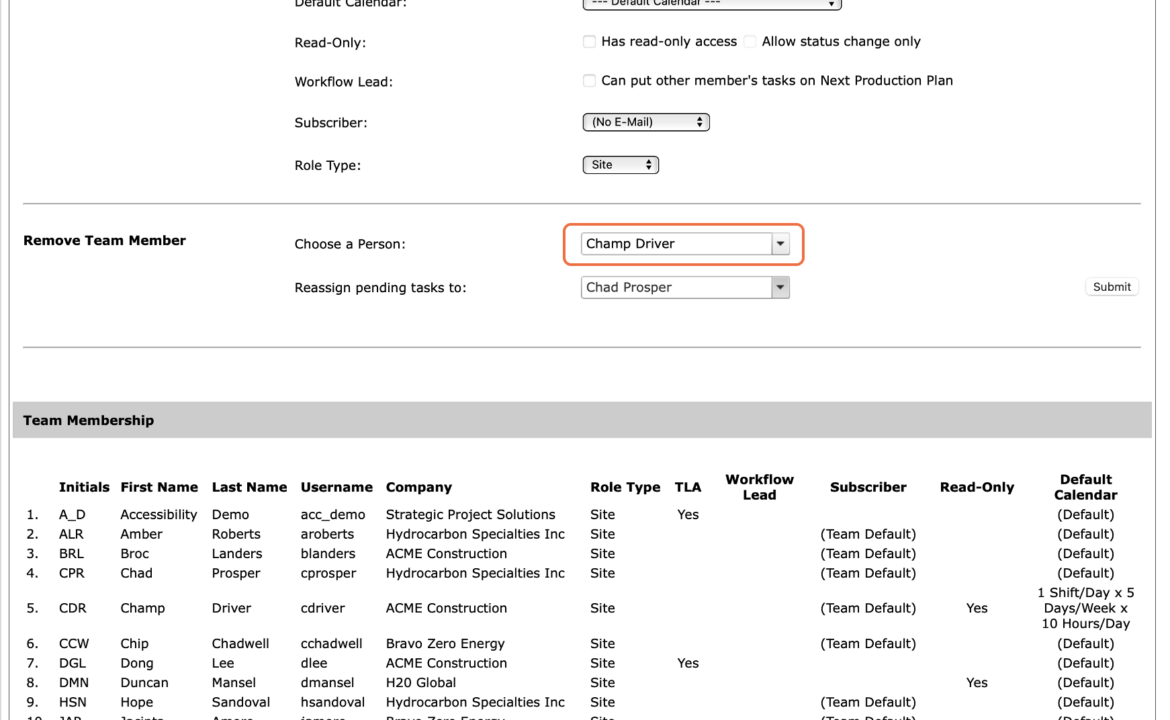Screen dimensions: 1170x720
Task: Click the 'Remove Team Member' section label
Action: click(104, 240)
